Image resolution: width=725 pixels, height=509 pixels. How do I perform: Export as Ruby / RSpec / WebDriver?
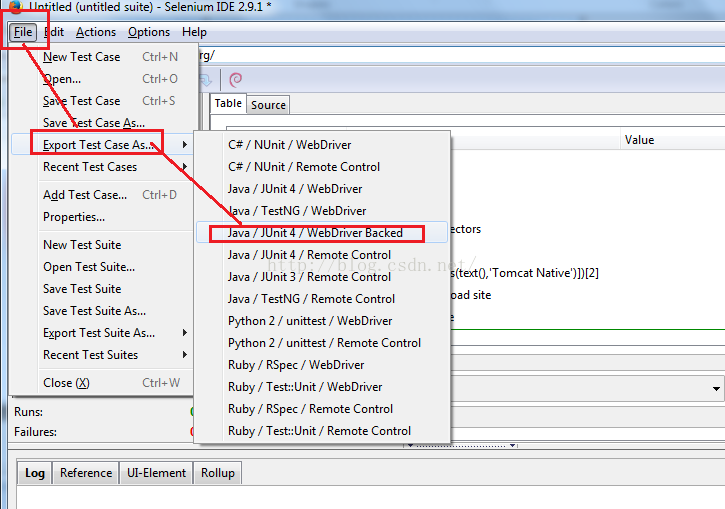tap(322, 365)
